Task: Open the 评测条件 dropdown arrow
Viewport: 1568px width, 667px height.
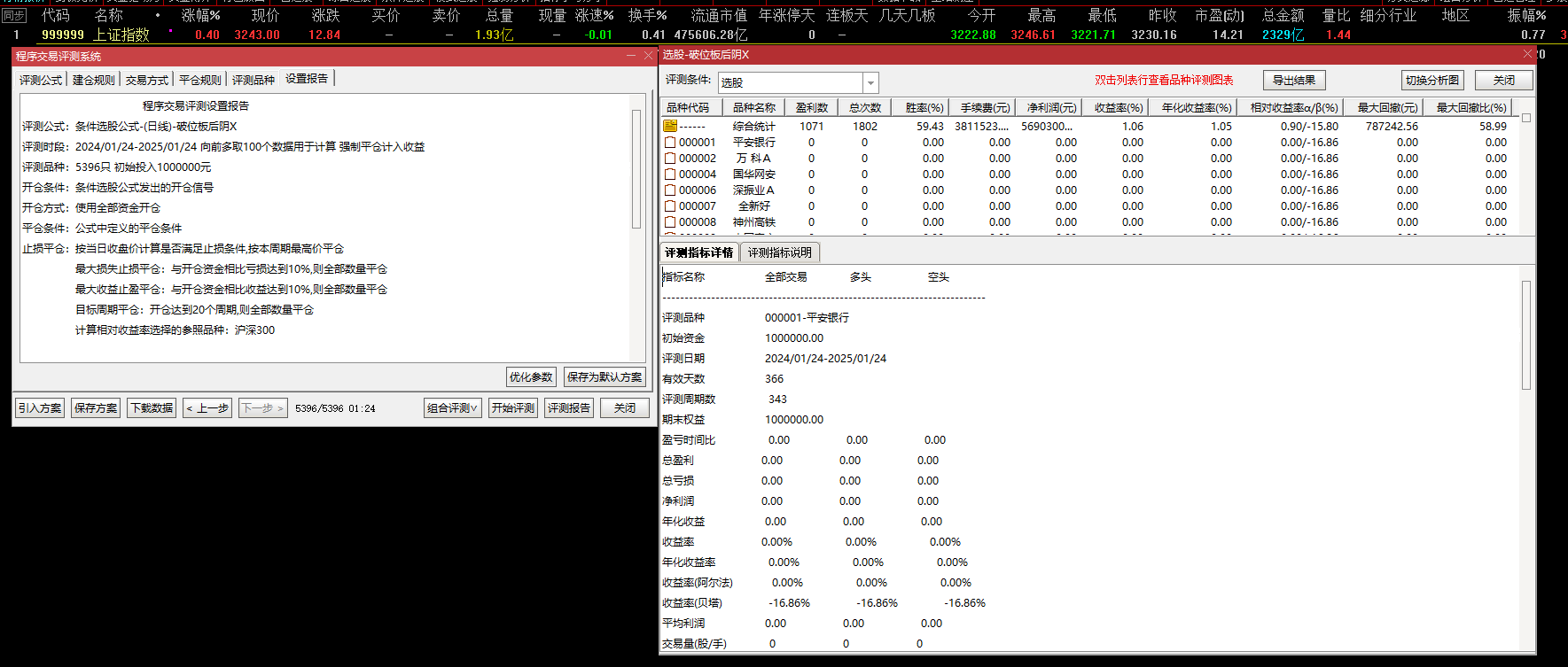Action: click(x=870, y=82)
